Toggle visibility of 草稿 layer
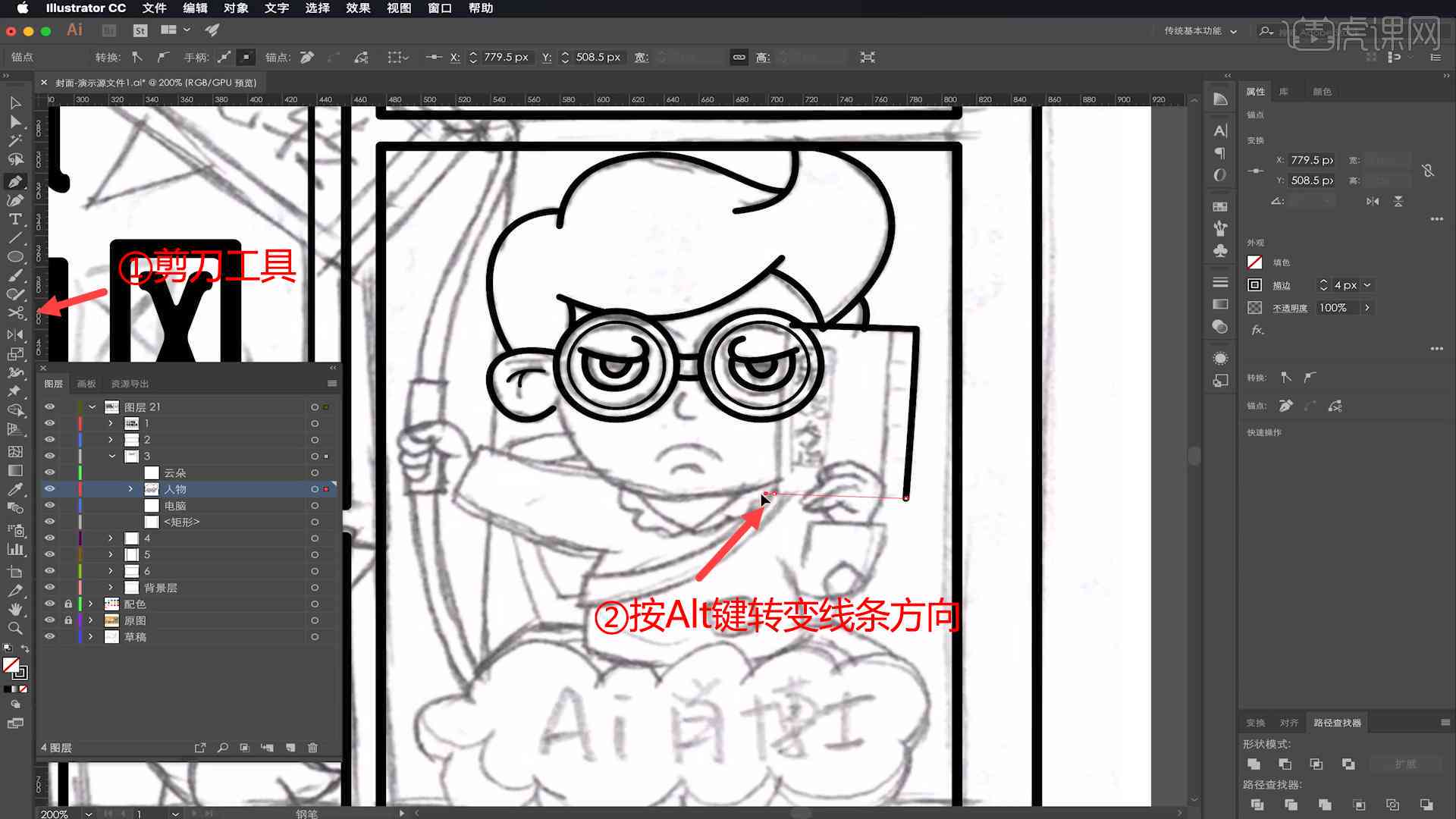1456x819 pixels. coord(50,636)
